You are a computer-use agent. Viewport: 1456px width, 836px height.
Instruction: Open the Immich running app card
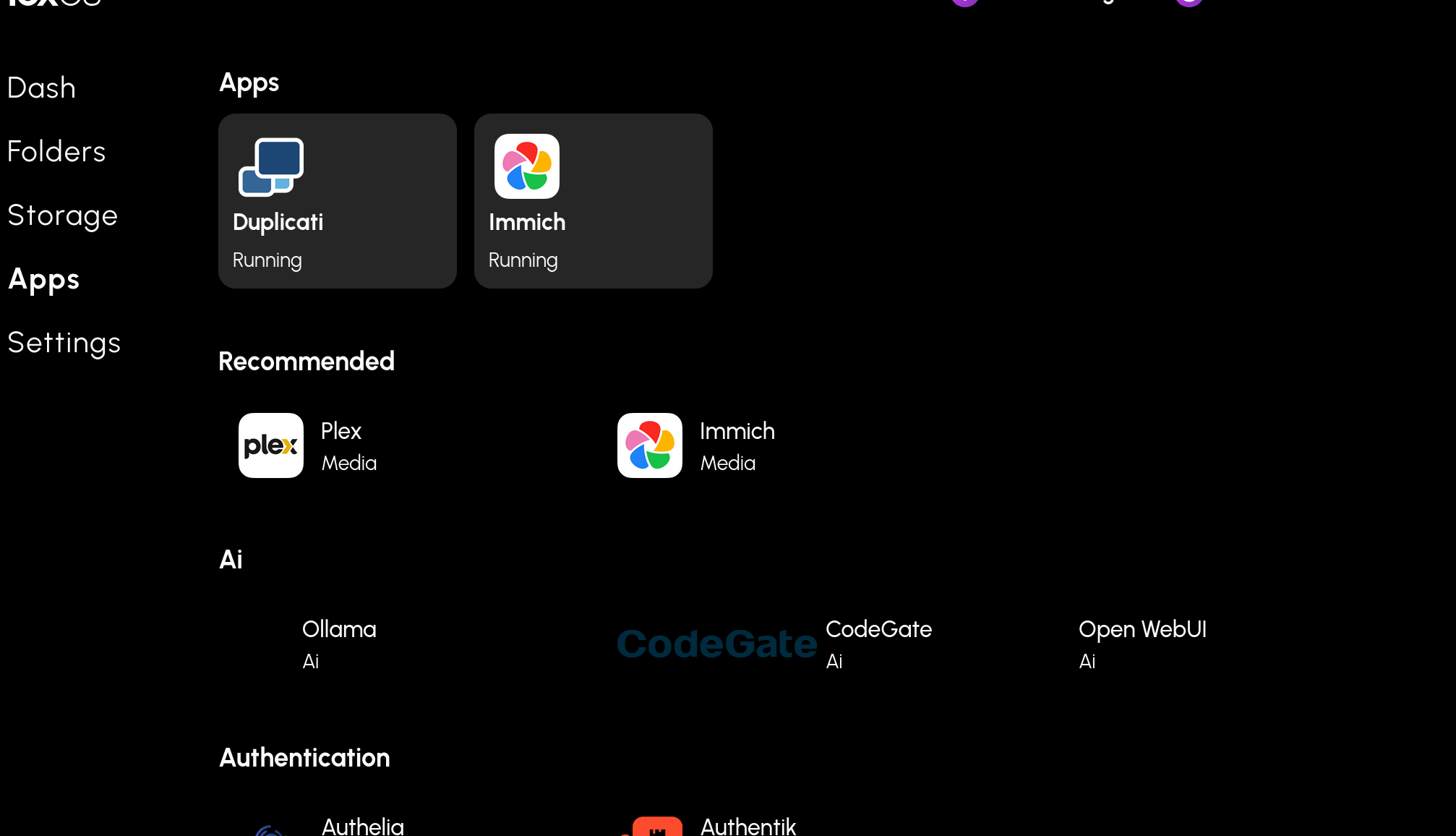[594, 201]
